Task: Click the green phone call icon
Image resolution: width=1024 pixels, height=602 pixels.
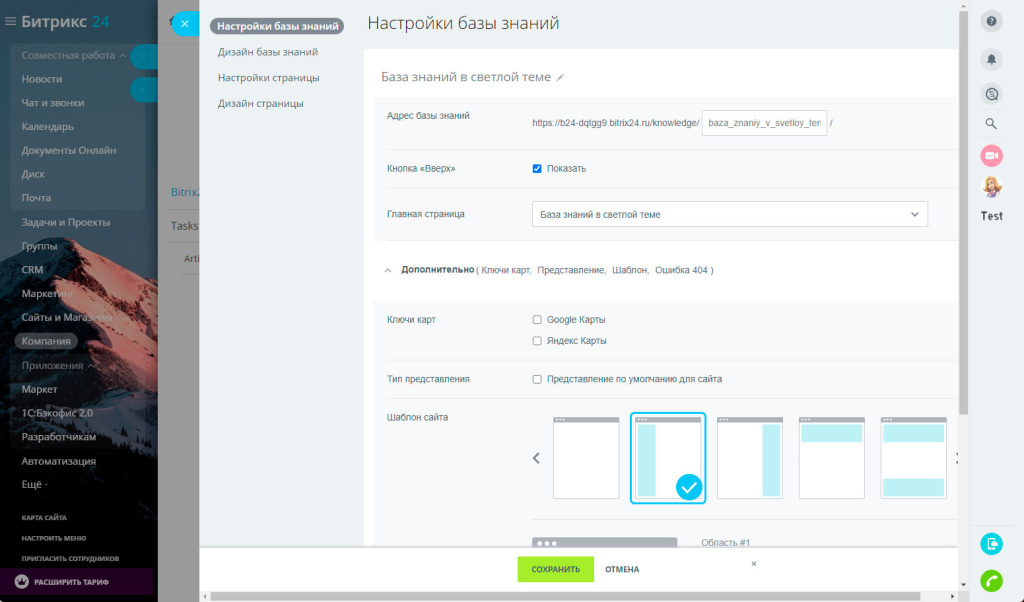Action: [991, 580]
